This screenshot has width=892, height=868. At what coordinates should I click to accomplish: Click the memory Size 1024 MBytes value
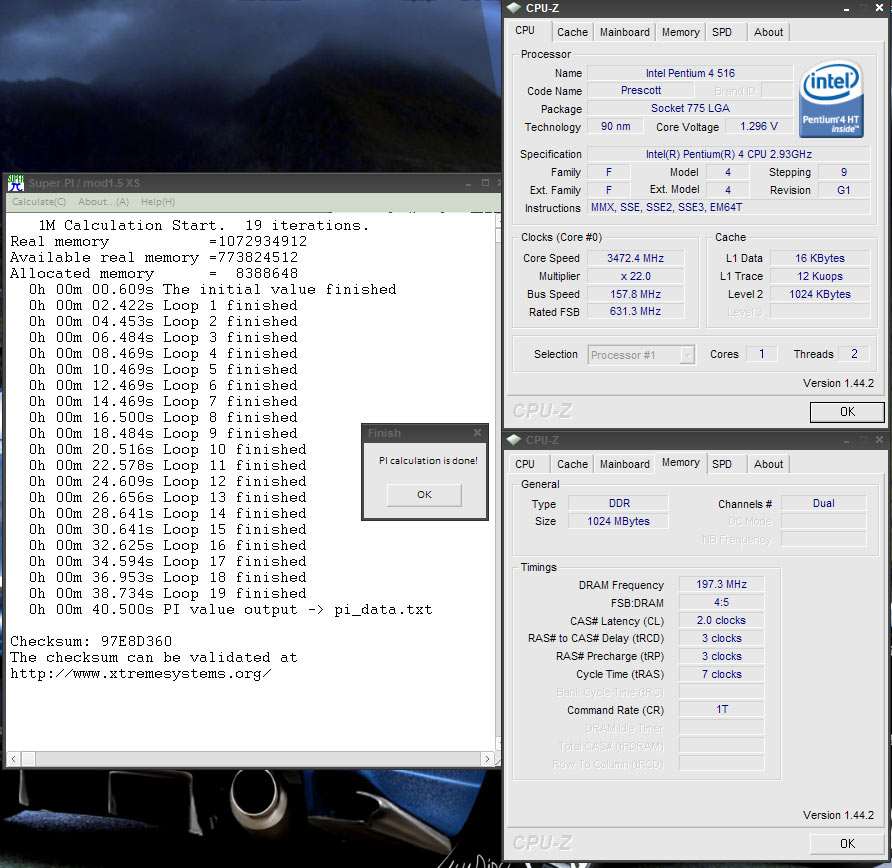tap(619, 521)
